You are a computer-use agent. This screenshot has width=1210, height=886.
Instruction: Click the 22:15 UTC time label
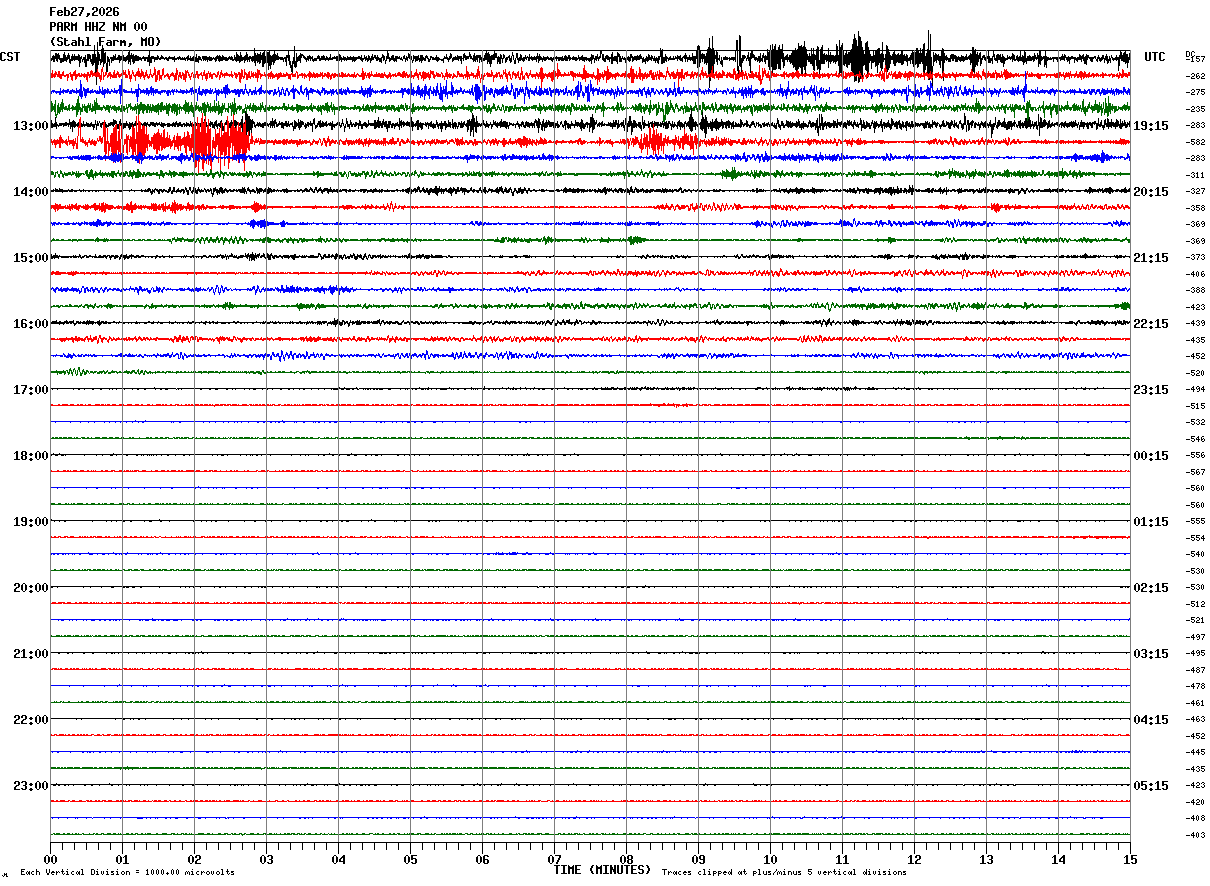pos(1151,324)
